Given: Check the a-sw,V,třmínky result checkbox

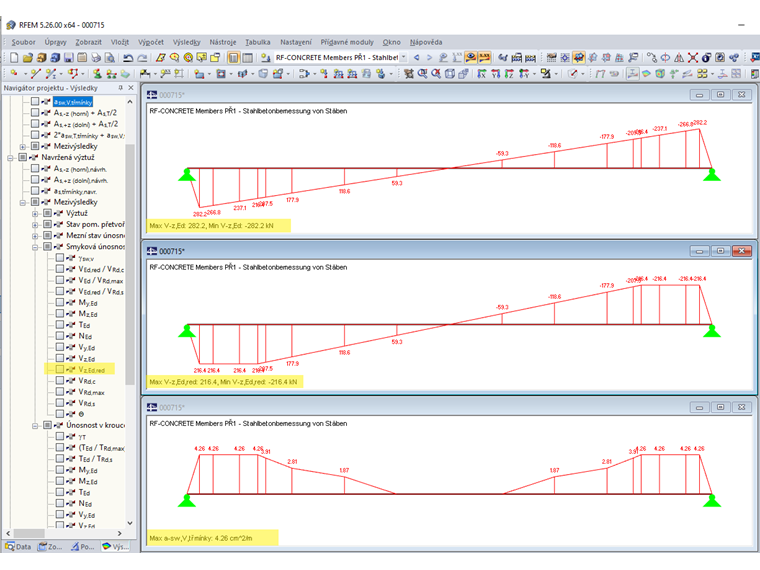Looking at the screenshot, I should click(x=35, y=102).
